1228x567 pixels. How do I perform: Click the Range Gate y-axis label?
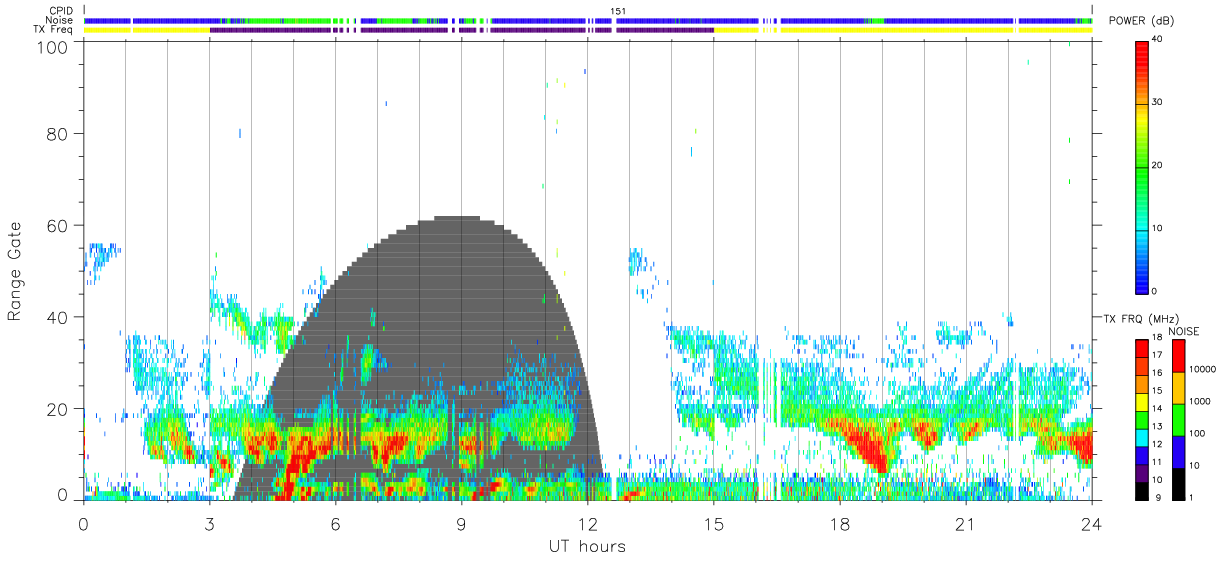15,271
